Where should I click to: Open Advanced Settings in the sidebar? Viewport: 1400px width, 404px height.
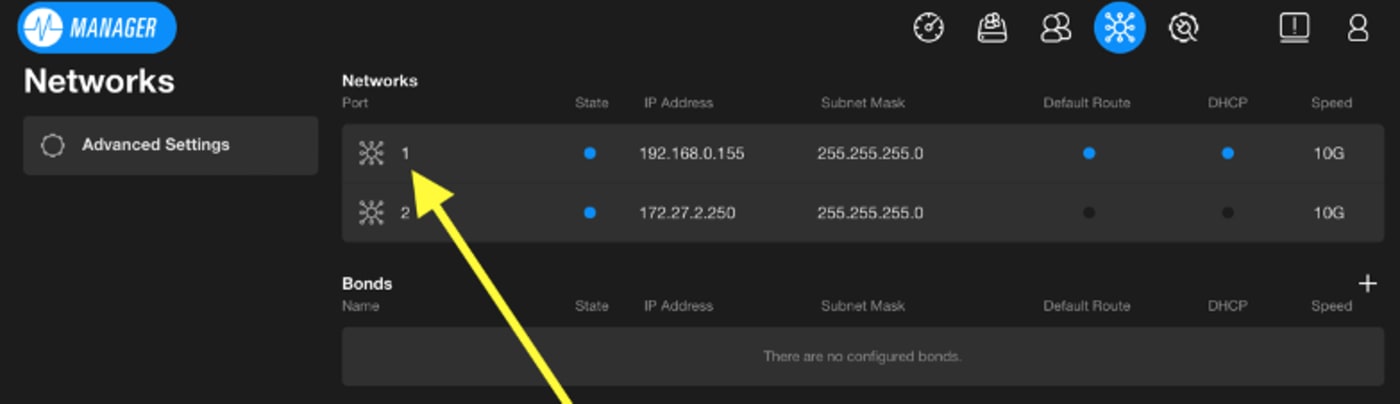tap(155, 145)
